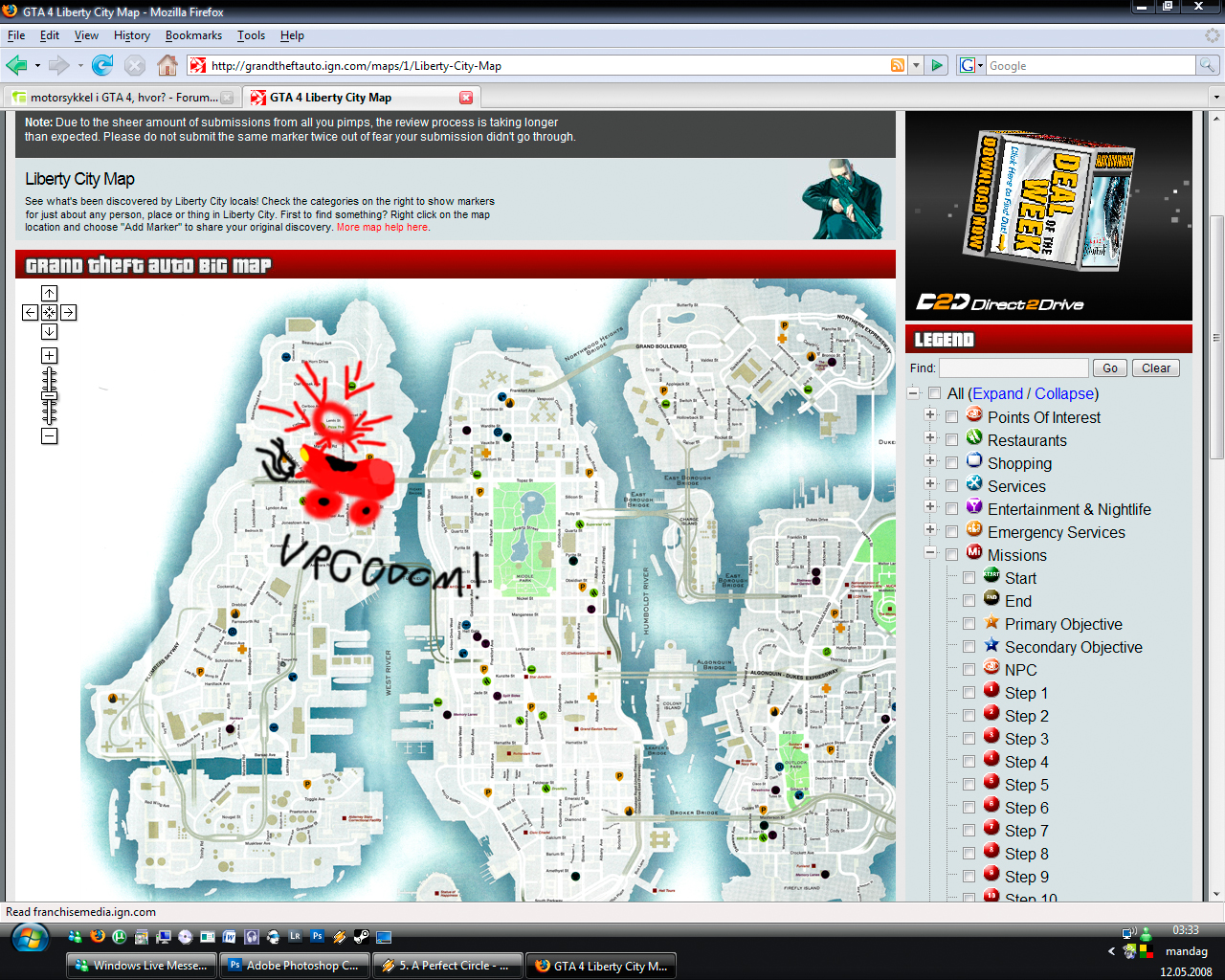Launch Lightroom from the quick launch bar

pos(295,937)
